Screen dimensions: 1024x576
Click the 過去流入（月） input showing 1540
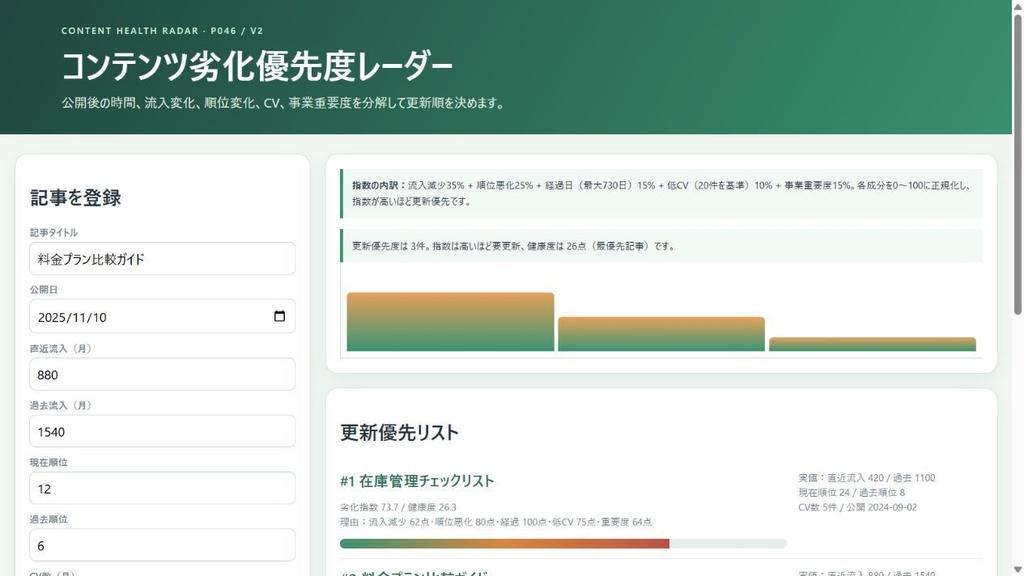[x=162, y=431]
